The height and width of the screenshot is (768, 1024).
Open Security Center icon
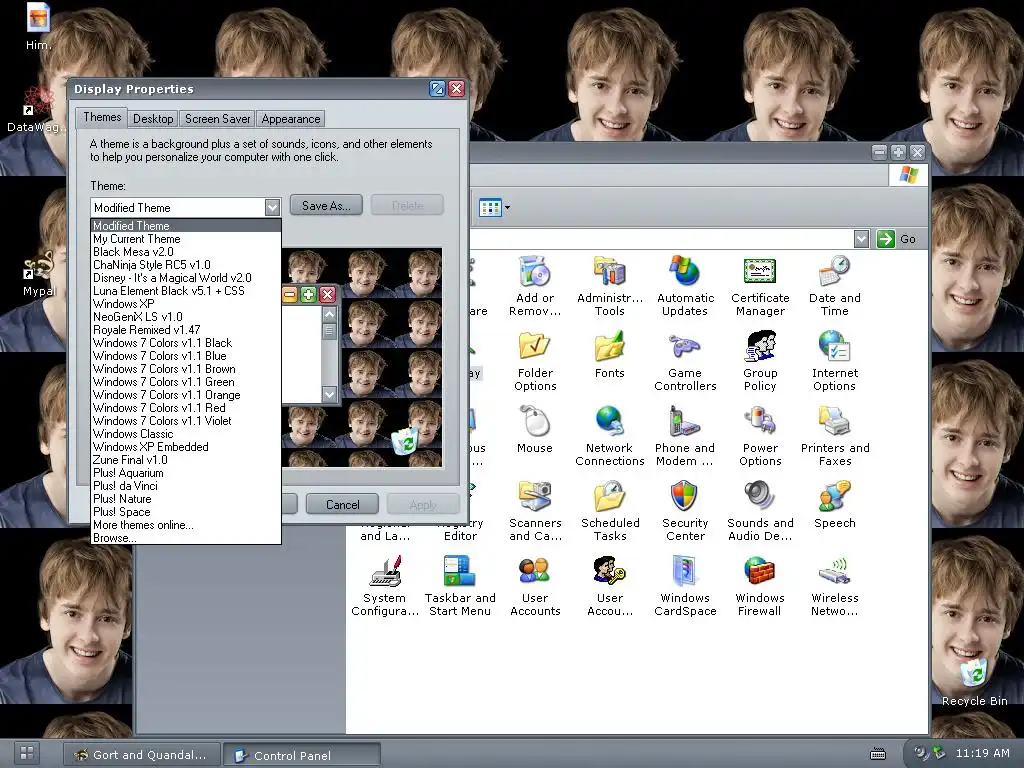coord(684,497)
